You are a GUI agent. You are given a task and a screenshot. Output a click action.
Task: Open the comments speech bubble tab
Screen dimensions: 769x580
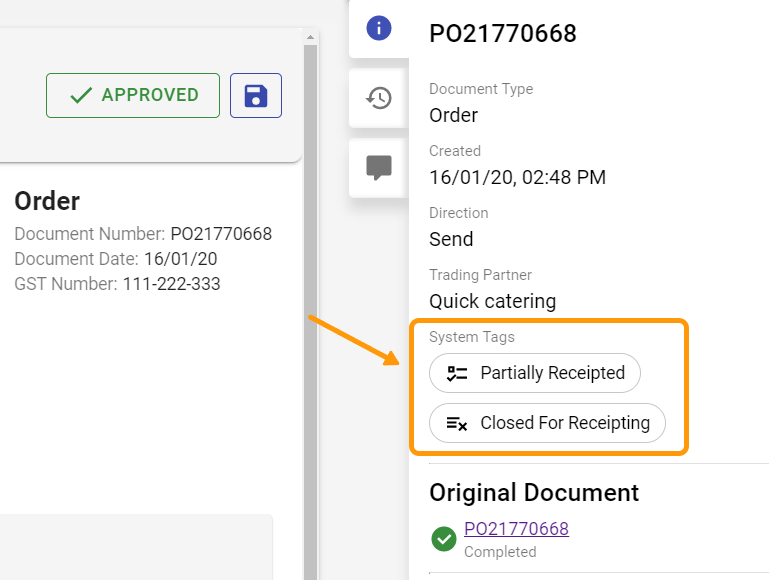(x=379, y=168)
